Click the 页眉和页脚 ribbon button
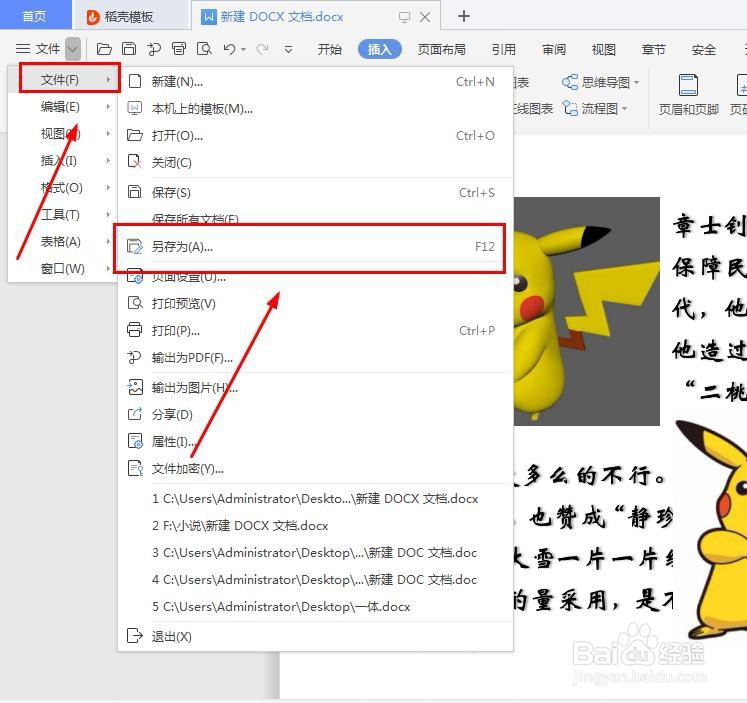The height and width of the screenshot is (703, 747). coord(688,95)
